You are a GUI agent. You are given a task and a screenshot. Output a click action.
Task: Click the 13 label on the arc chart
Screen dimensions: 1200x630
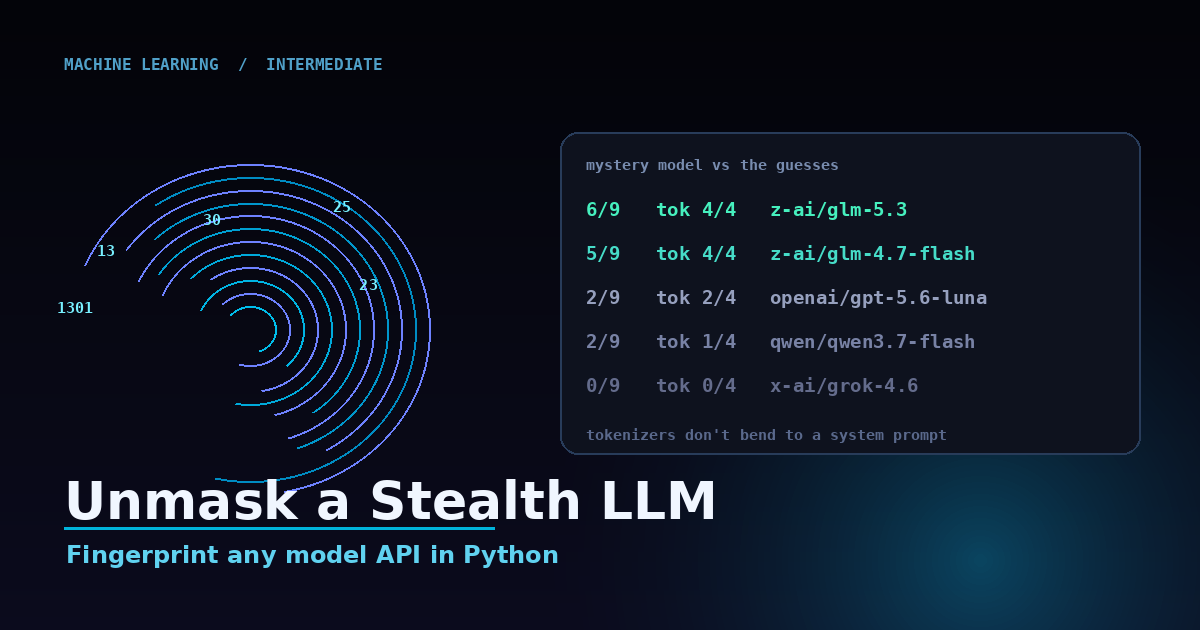click(x=106, y=251)
